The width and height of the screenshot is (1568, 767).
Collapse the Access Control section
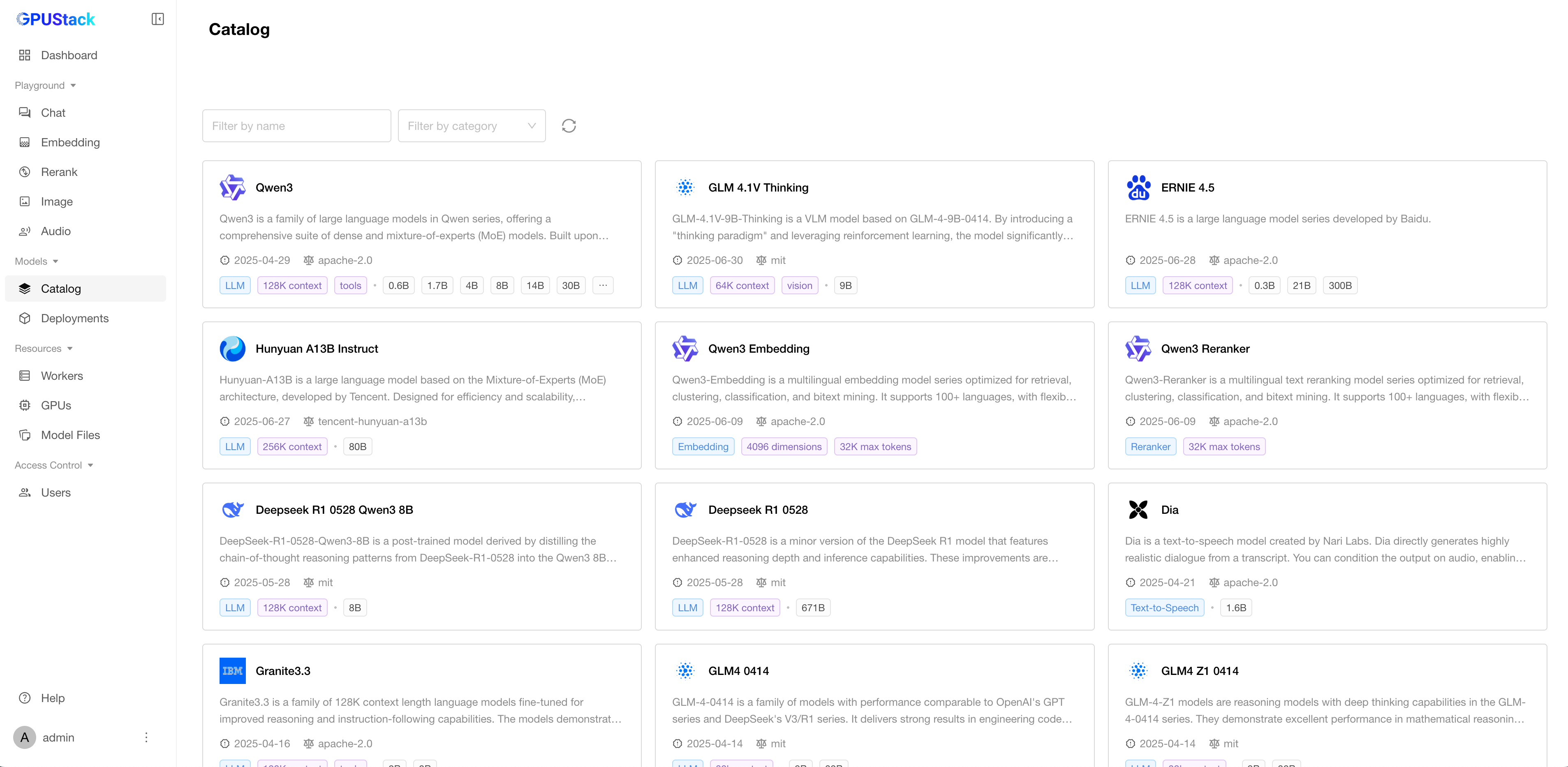pyautogui.click(x=54, y=465)
